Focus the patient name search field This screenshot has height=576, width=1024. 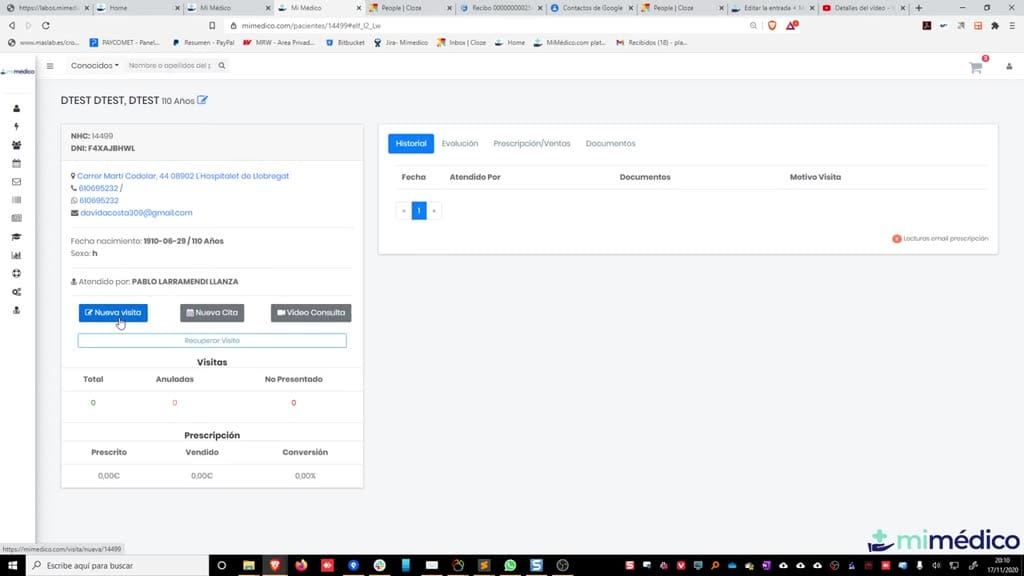pos(170,66)
